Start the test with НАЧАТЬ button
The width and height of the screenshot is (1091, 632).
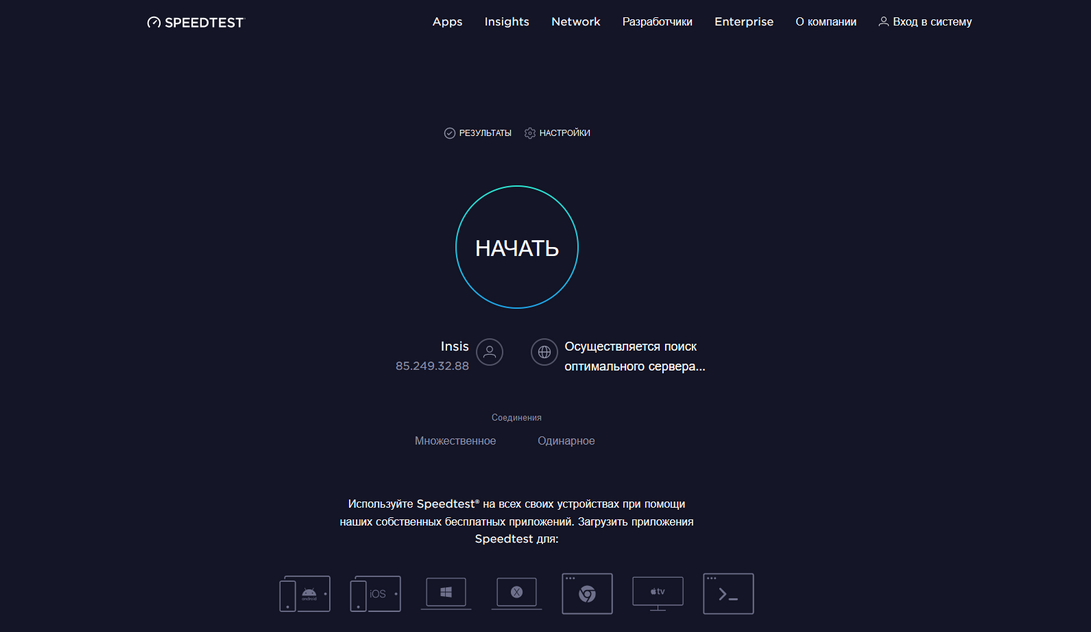point(517,247)
